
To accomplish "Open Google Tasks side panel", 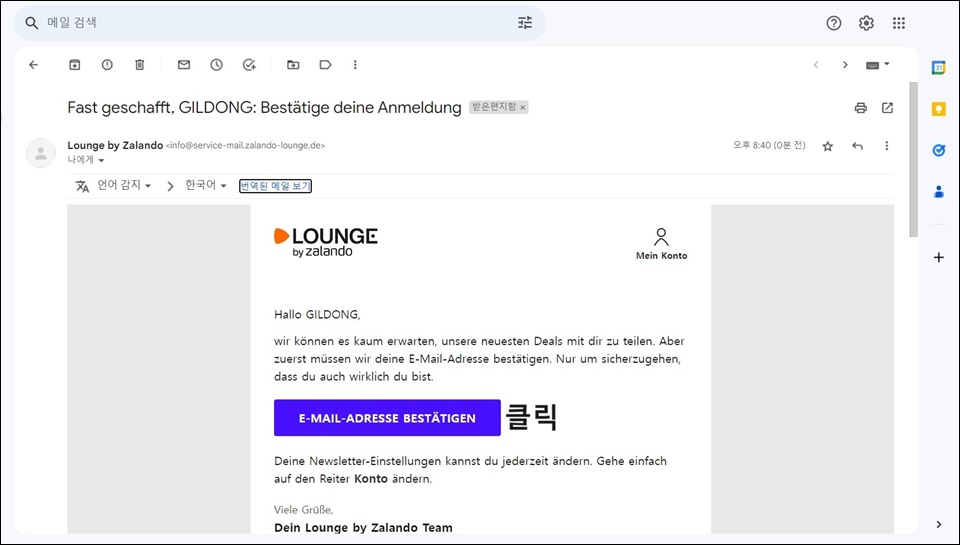I will click(x=939, y=150).
